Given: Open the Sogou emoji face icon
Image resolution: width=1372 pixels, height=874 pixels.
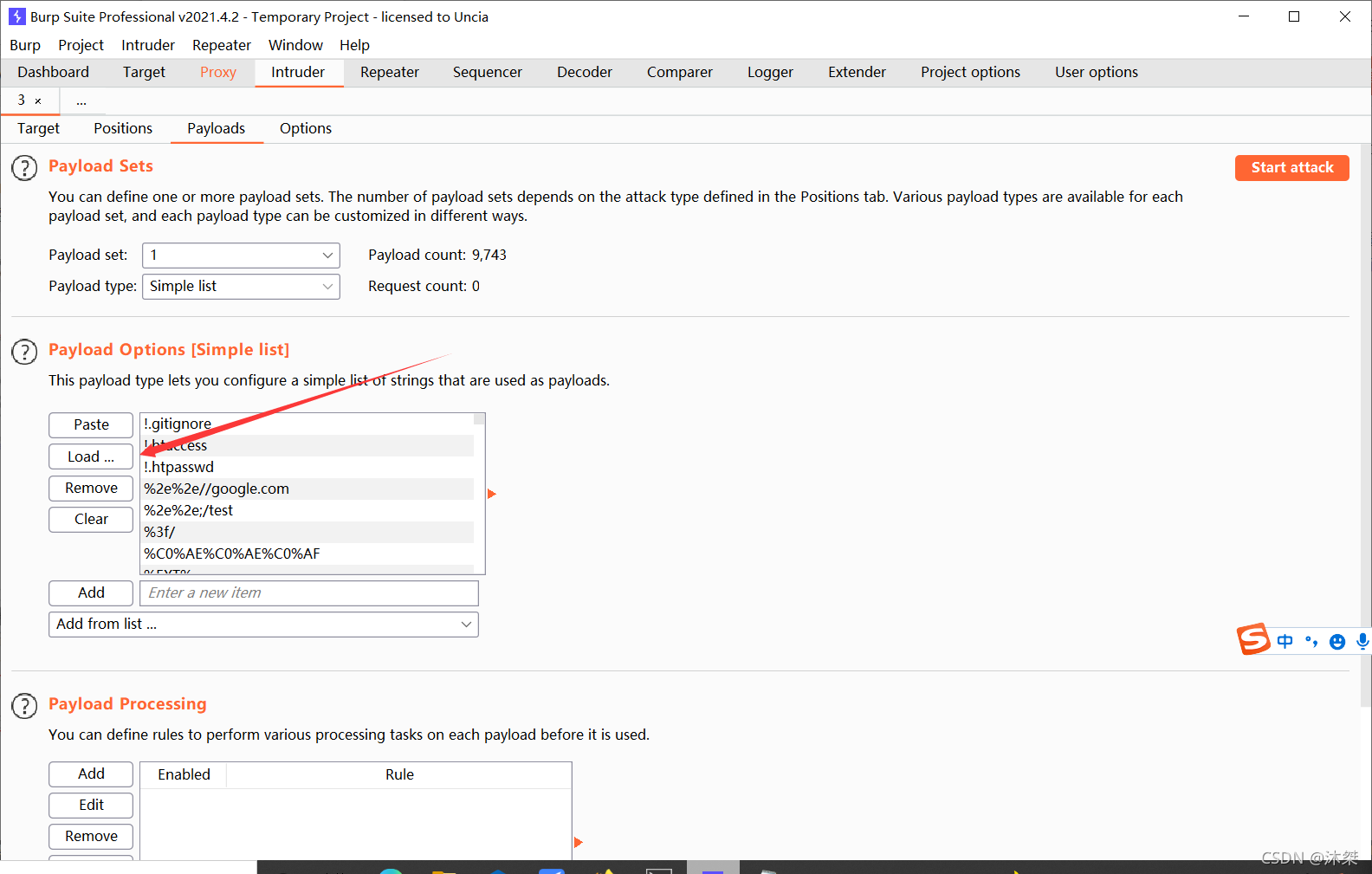Looking at the screenshot, I should click(1337, 641).
